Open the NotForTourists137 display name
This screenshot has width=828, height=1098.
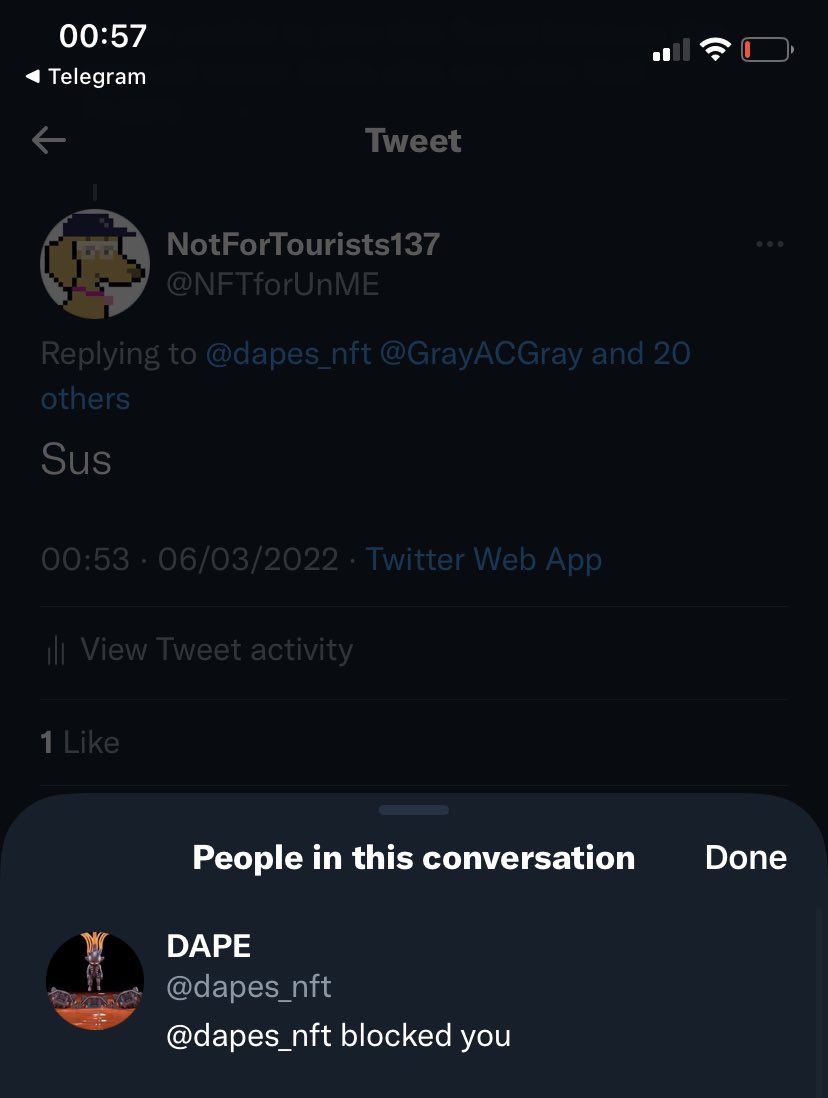pyautogui.click(x=303, y=243)
